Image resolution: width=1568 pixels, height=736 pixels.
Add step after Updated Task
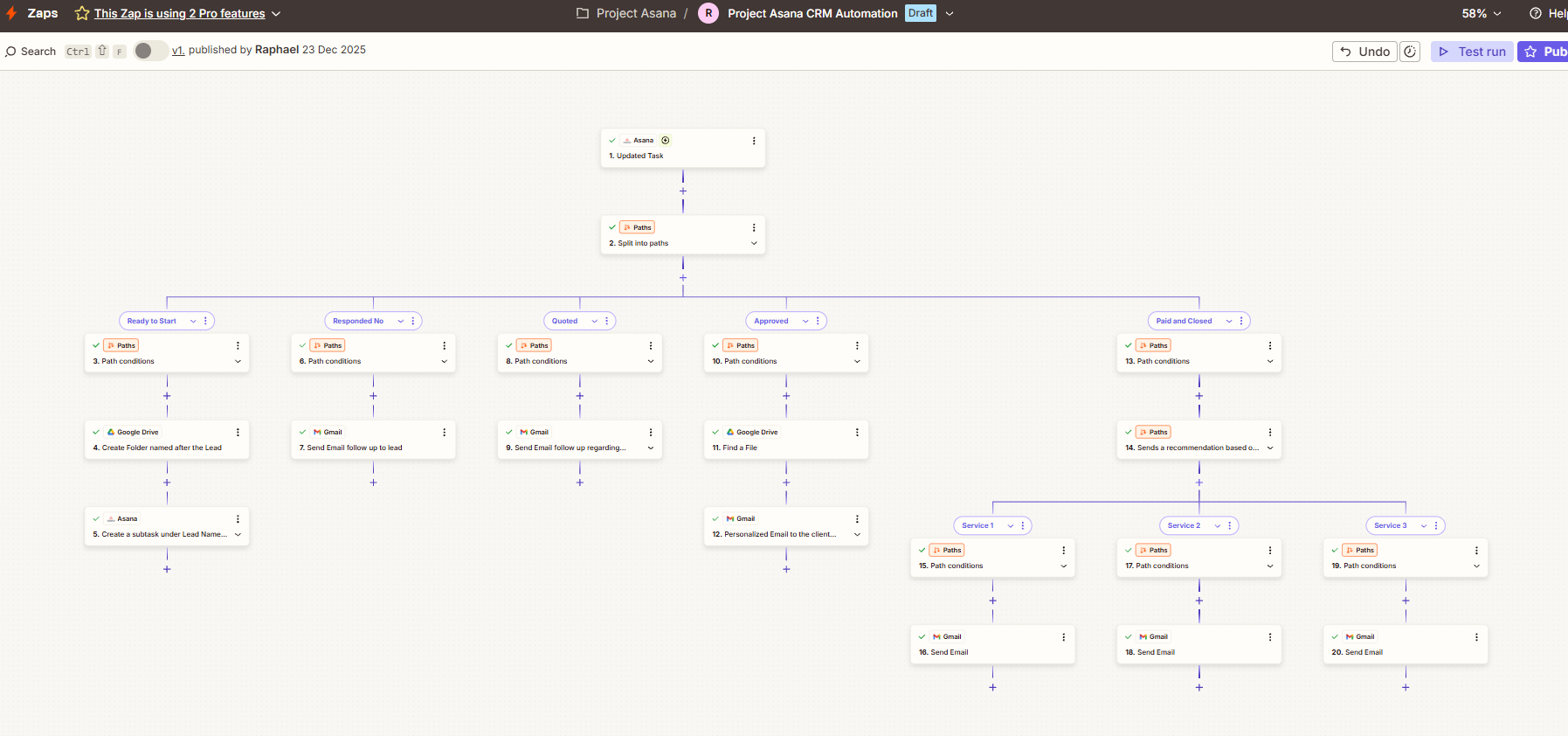[683, 191]
